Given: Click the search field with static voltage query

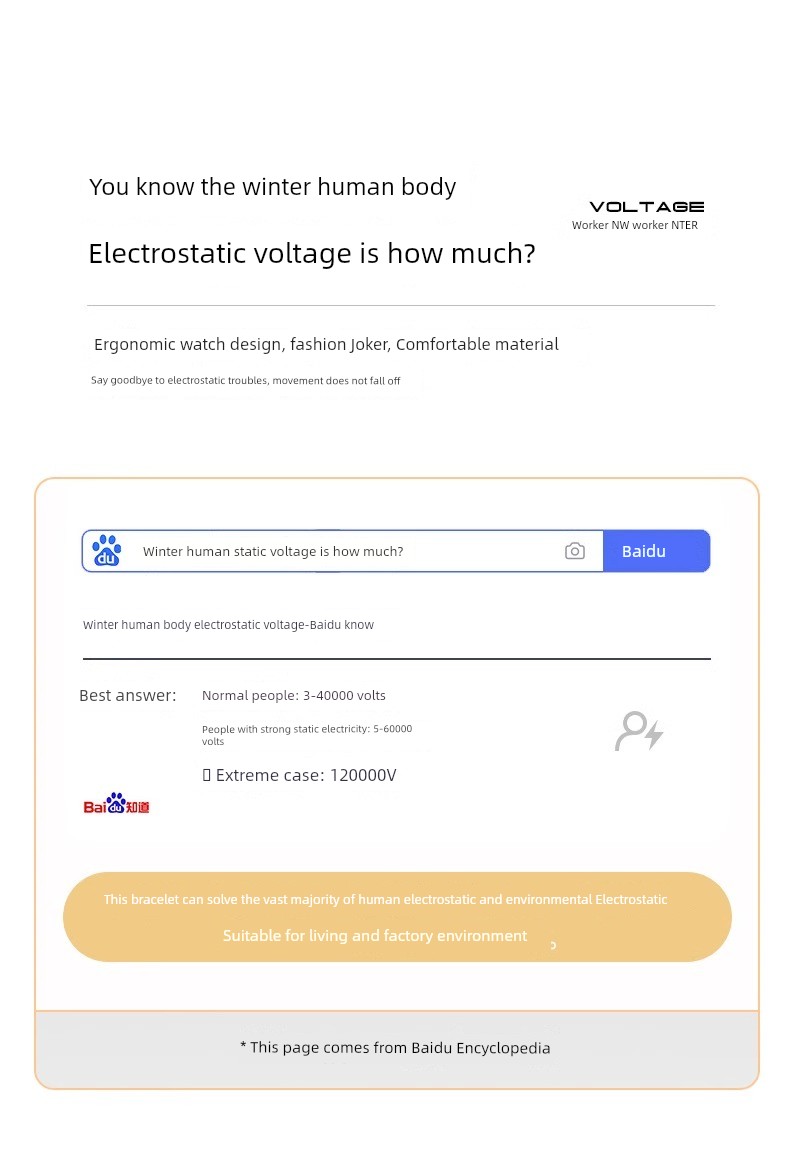Looking at the screenshot, I should point(343,551).
